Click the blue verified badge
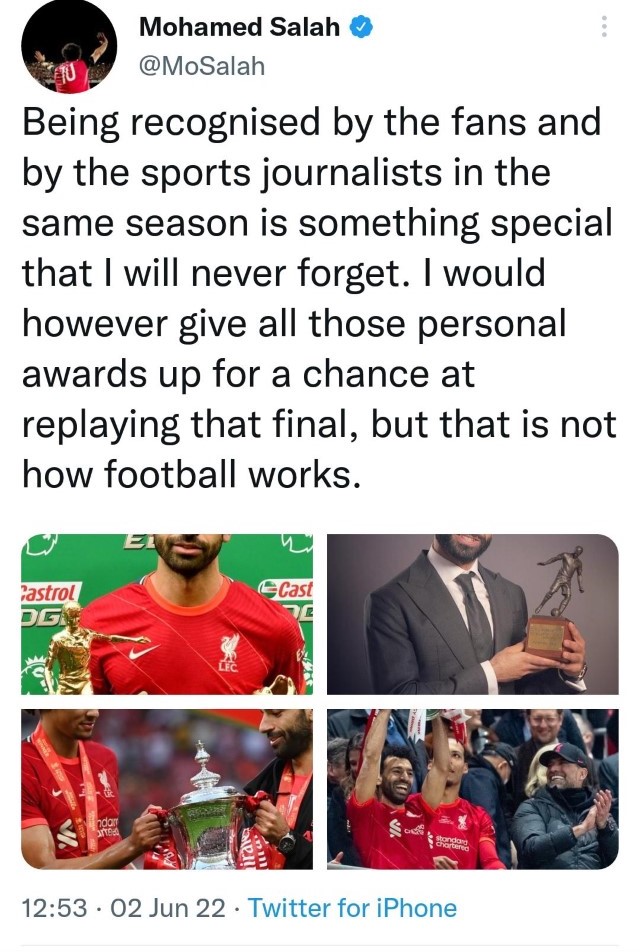 pos(361,27)
